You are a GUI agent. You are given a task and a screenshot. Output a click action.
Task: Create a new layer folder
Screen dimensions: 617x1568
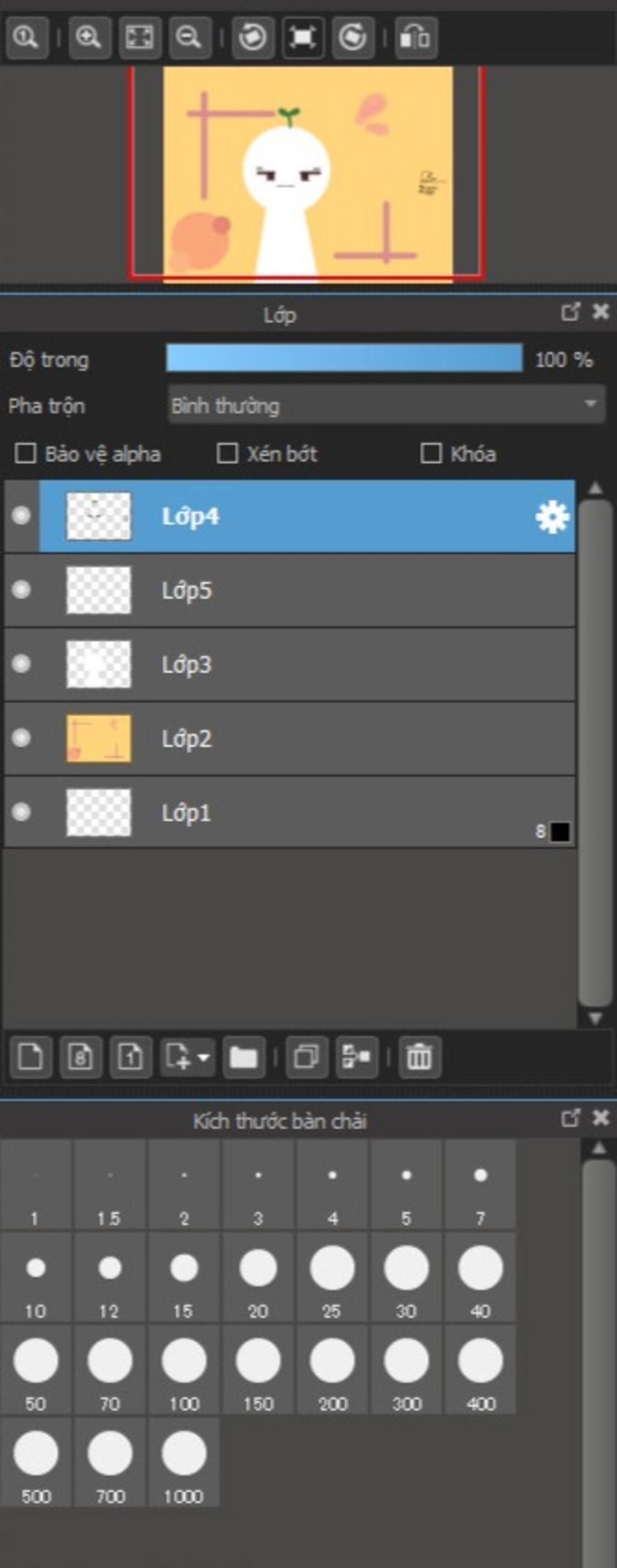tap(243, 1058)
